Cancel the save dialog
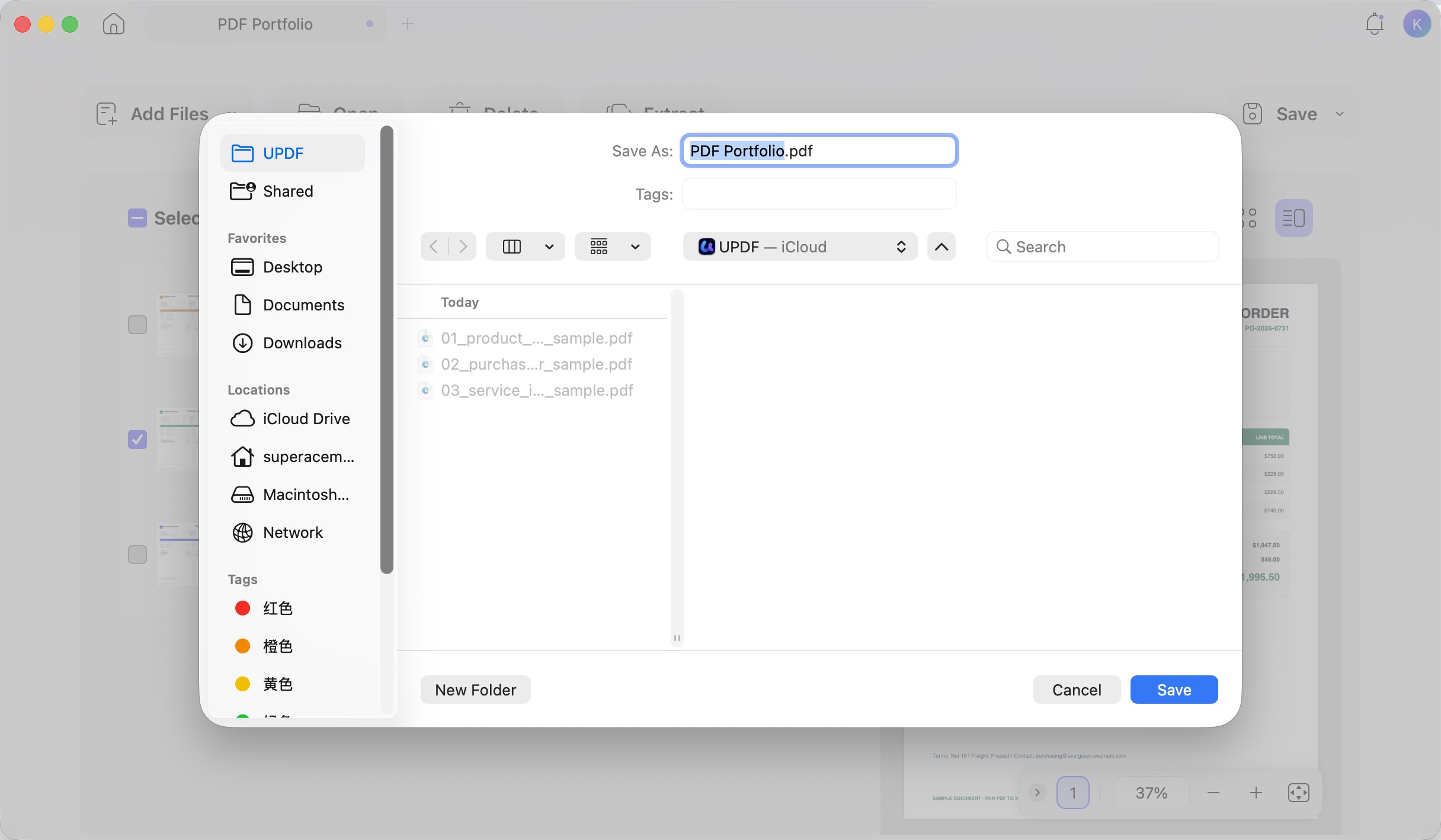1441x840 pixels. pos(1077,690)
